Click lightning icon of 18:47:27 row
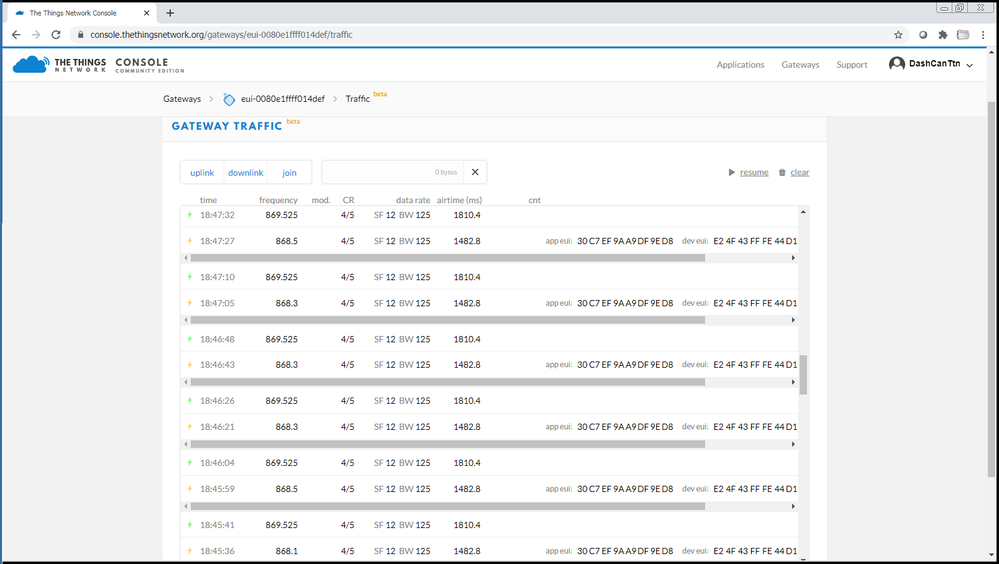 pyautogui.click(x=189, y=241)
